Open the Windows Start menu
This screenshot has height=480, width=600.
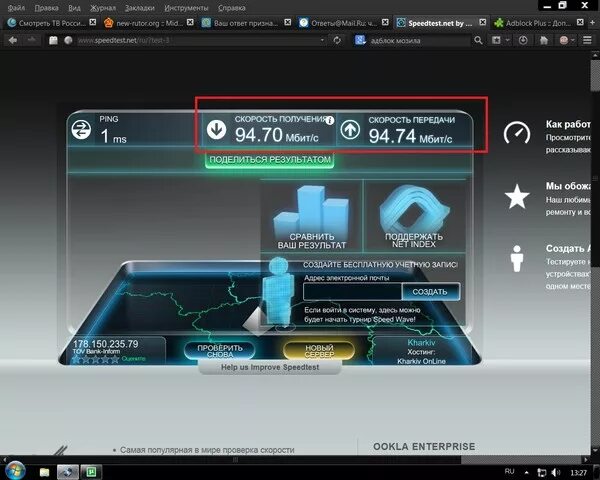[15, 471]
